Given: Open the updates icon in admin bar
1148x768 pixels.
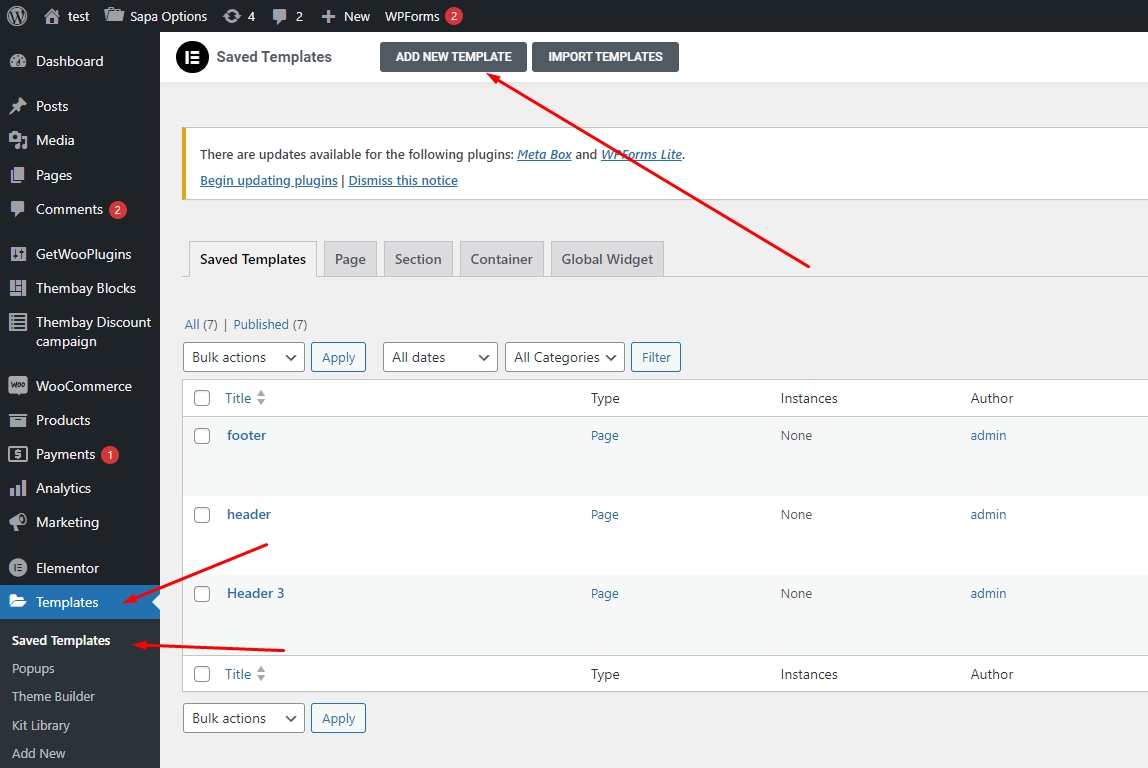Looking at the screenshot, I should (232, 16).
